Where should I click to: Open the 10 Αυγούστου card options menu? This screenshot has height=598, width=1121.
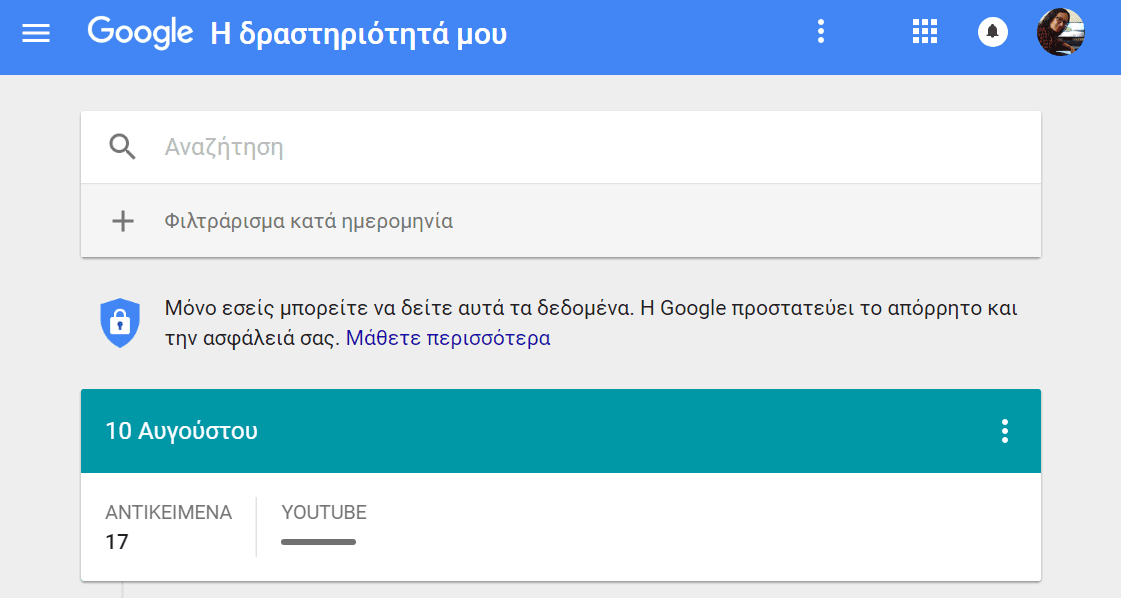1004,431
